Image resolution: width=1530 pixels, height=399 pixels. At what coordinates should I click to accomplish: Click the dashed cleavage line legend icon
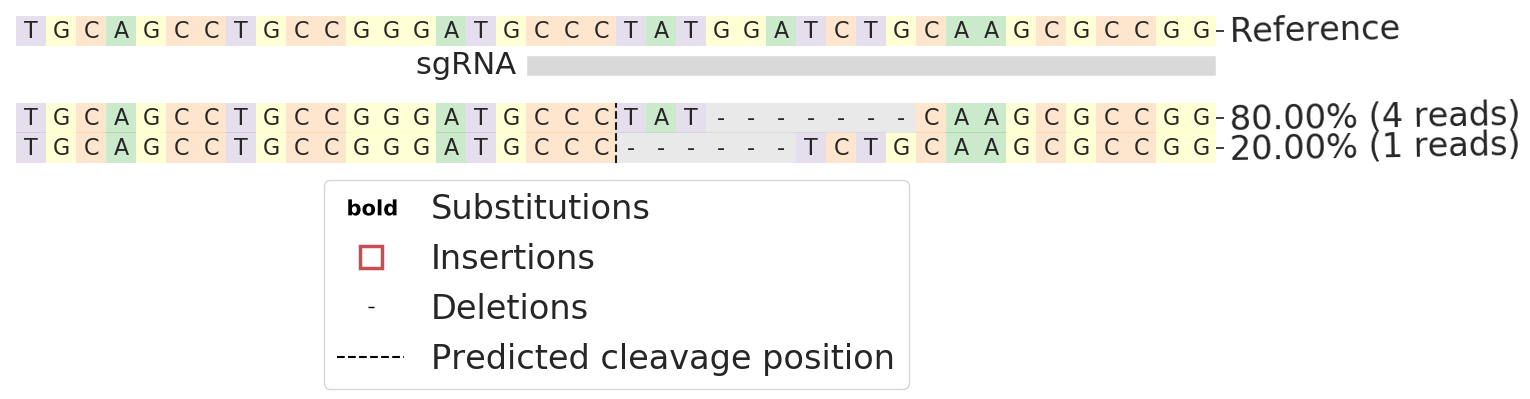pyautogui.click(x=370, y=357)
